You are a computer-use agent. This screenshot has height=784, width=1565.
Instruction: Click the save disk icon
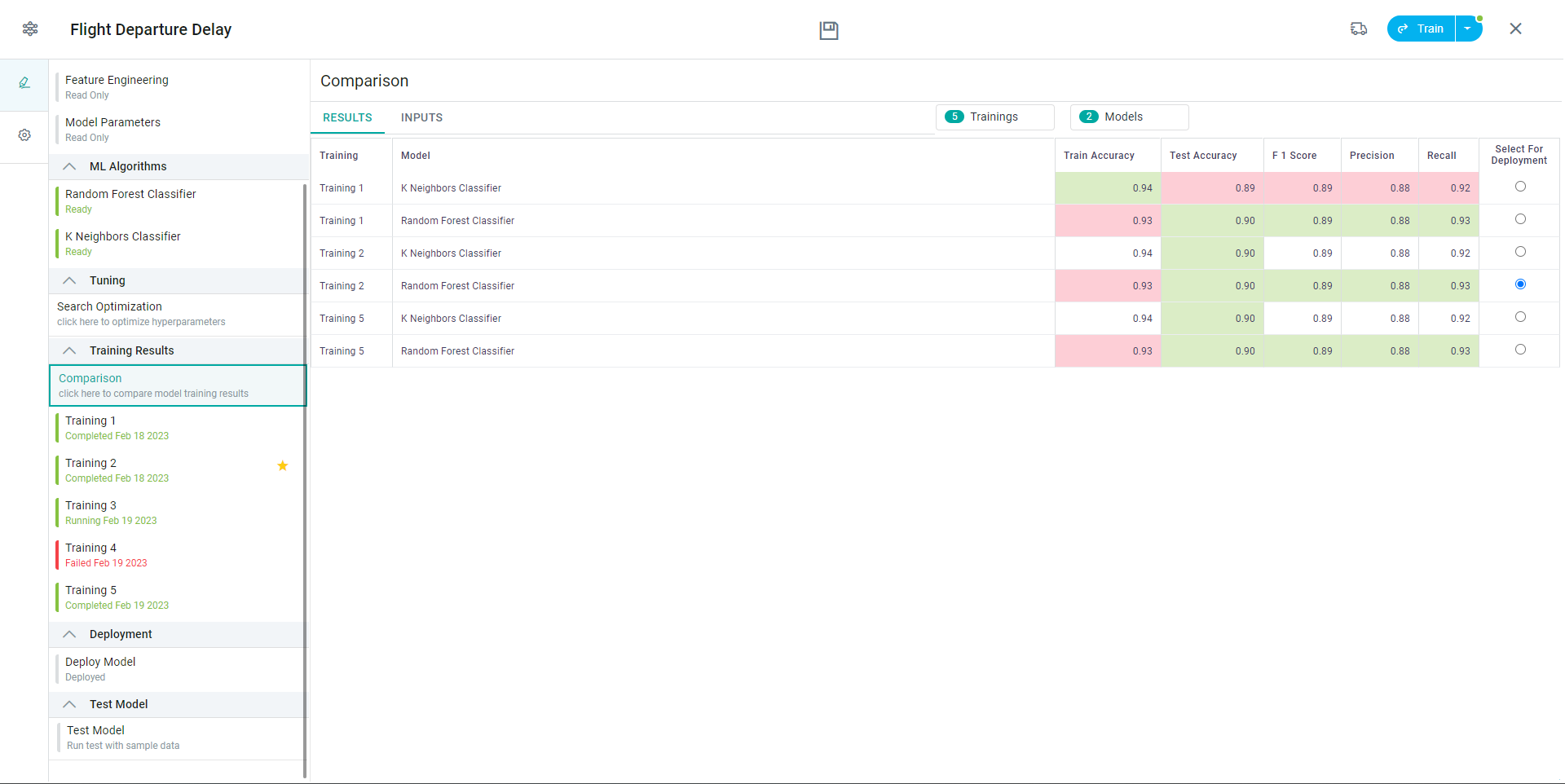pyautogui.click(x=828, y=30)
